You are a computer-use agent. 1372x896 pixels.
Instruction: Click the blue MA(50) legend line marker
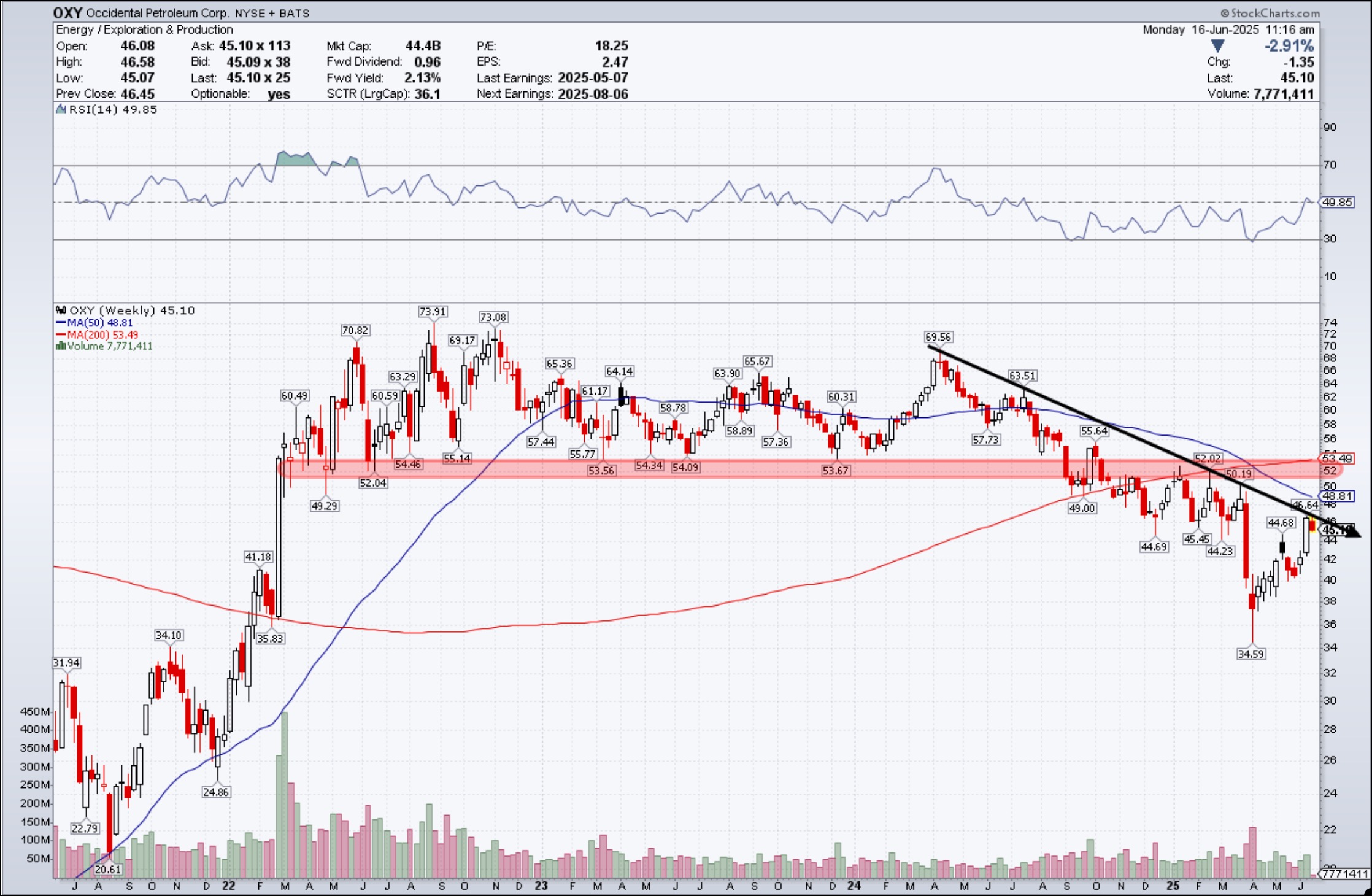tap(60, 323)
